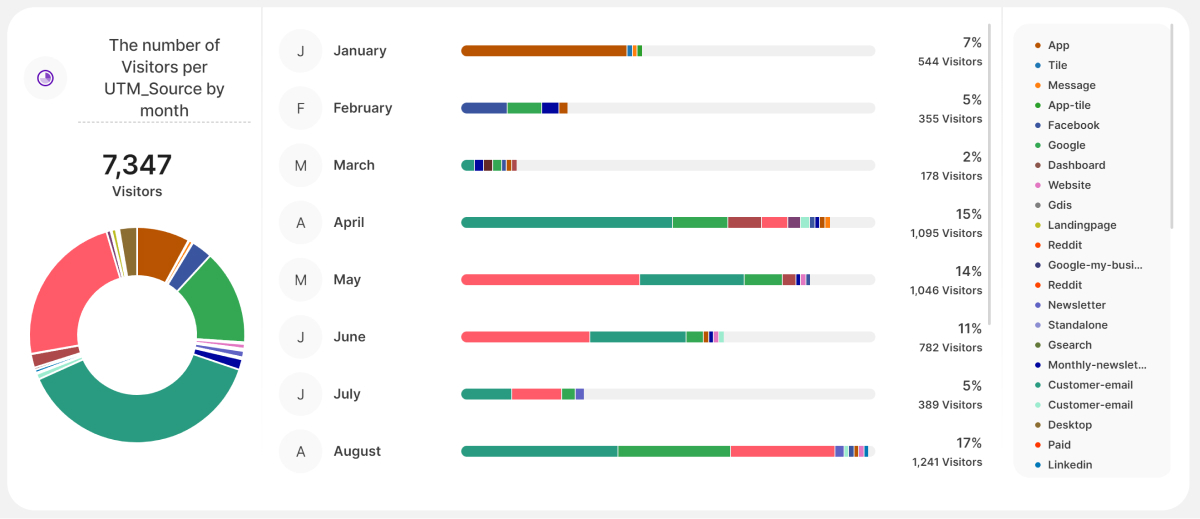Image resolution: width=1200 pixels, height=519 pixels.
Task: Hide the Newsletter series in legend
Action: click(x=1076, y=305)
